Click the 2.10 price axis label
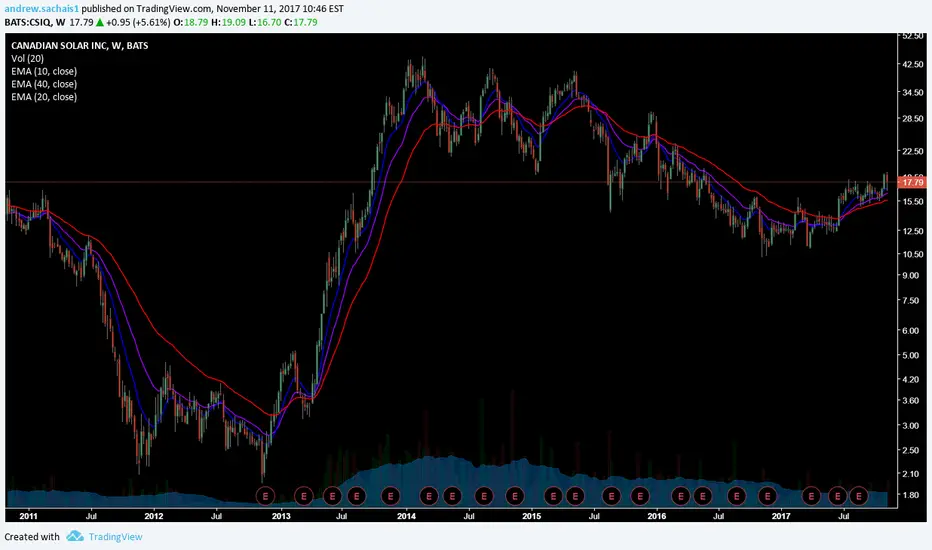The height and width of the screenshot is (550, 932). click(x=911, y=474)
